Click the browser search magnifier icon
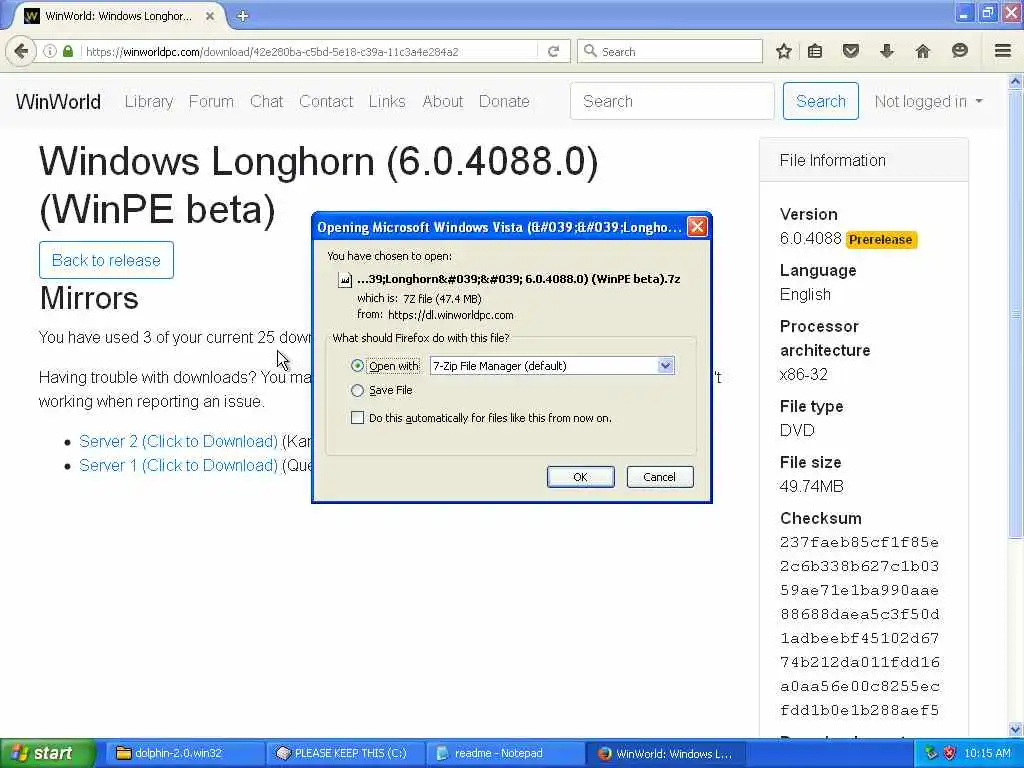1024x768 pixels. 590,51
